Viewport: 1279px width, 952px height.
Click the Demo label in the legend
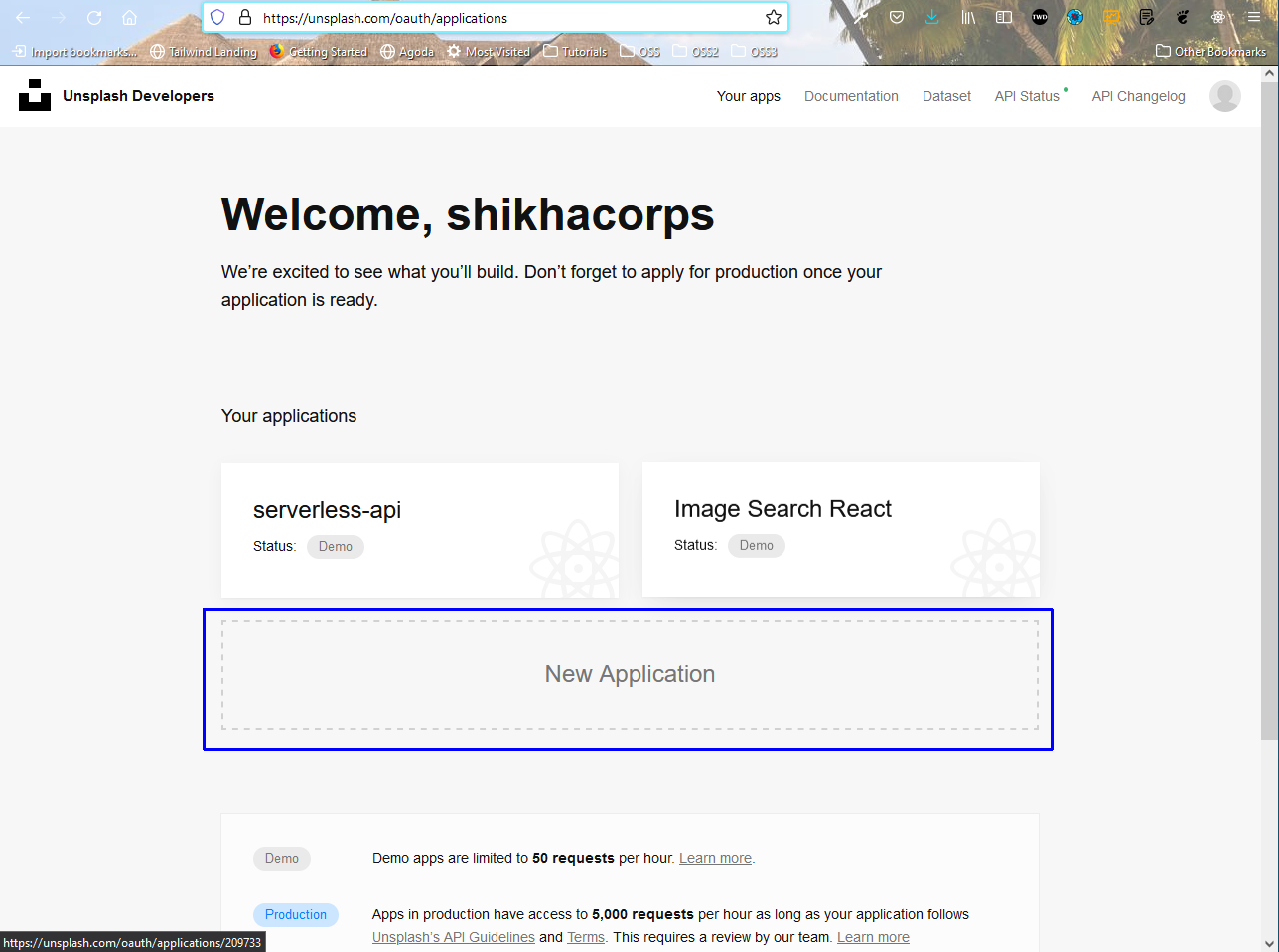(x=282, y=859)
